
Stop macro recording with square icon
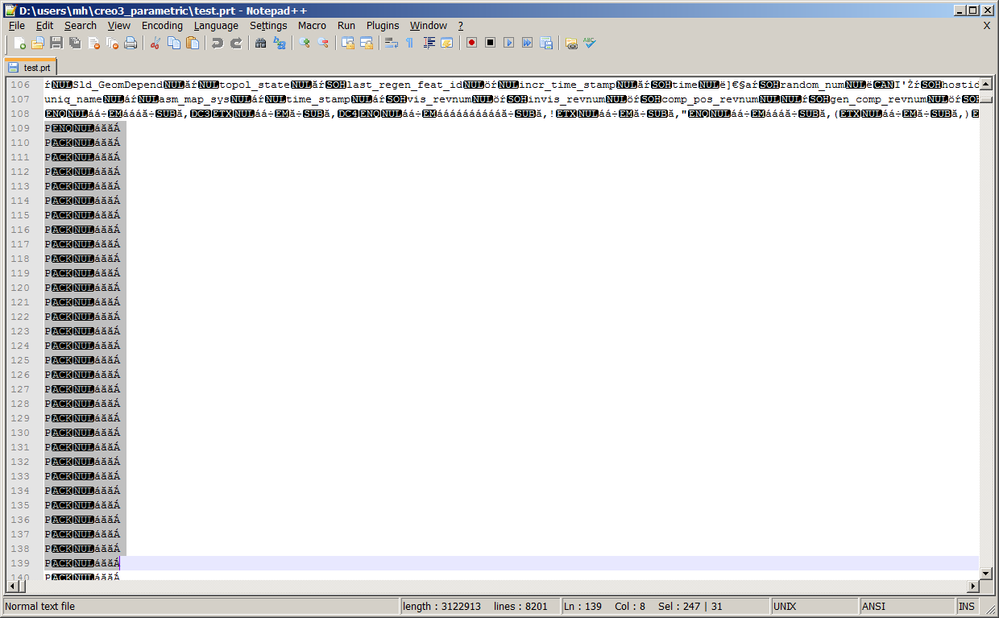click(x=490, y=43)
